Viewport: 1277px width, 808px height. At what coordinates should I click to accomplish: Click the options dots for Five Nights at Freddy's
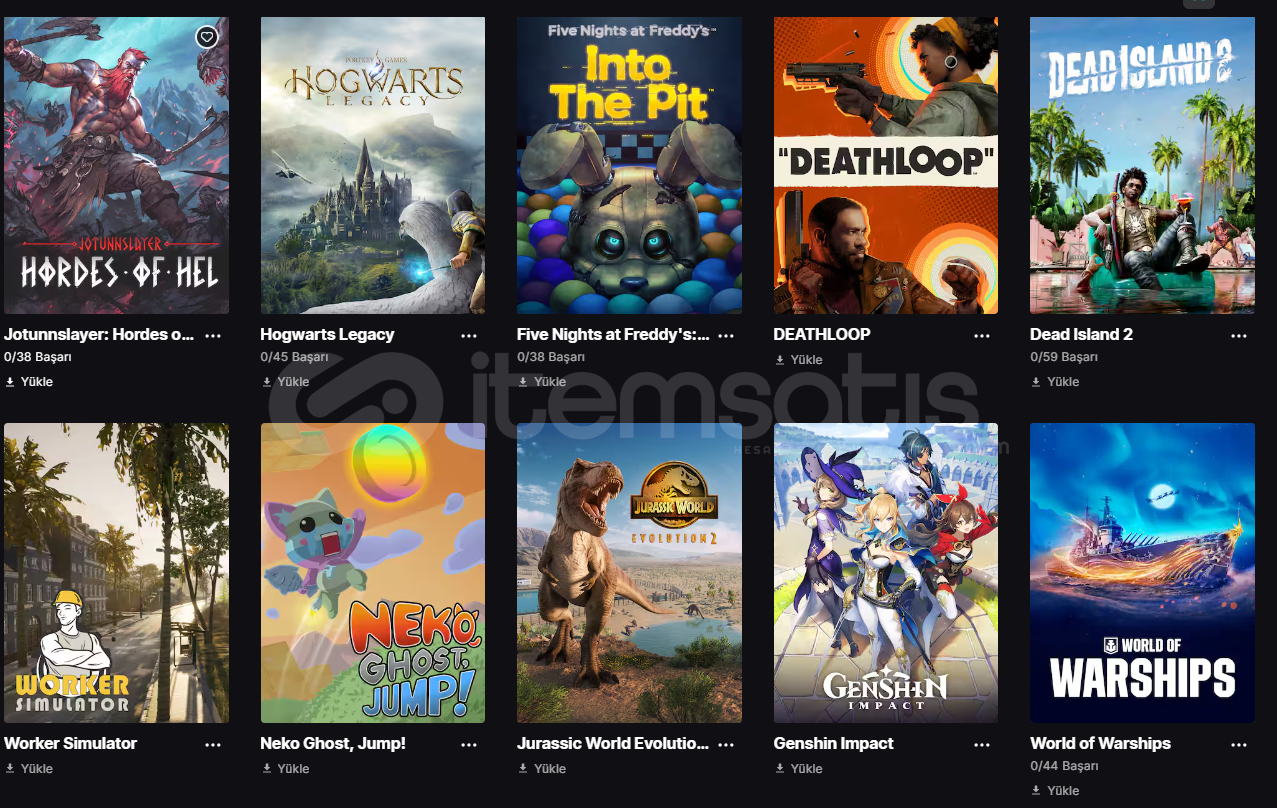(x=726, y=336)
